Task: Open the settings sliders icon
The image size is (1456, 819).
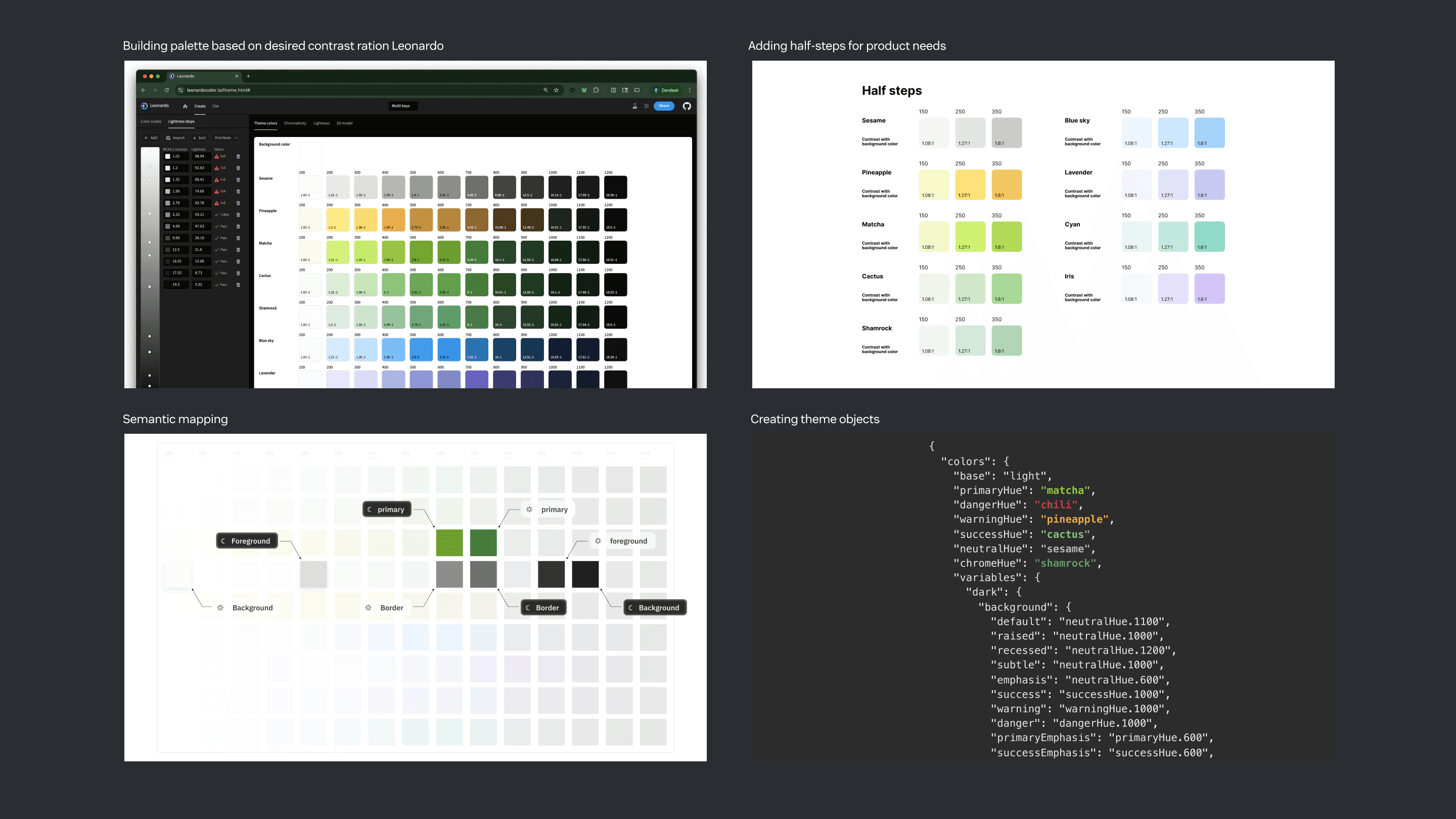Action: click(647, 106)
